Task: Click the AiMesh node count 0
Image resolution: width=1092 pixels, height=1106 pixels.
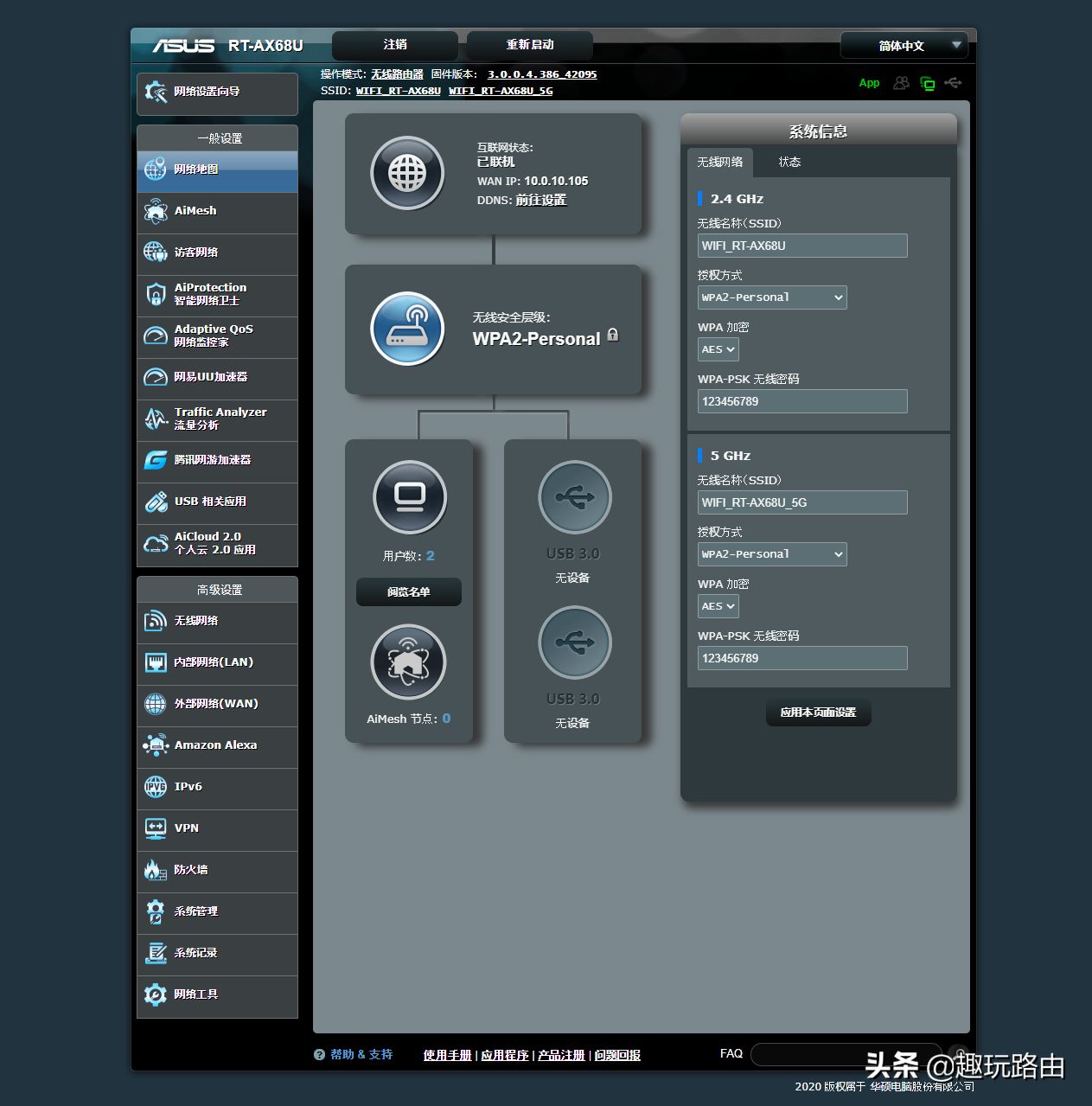Action: click(x=446, y=719)
